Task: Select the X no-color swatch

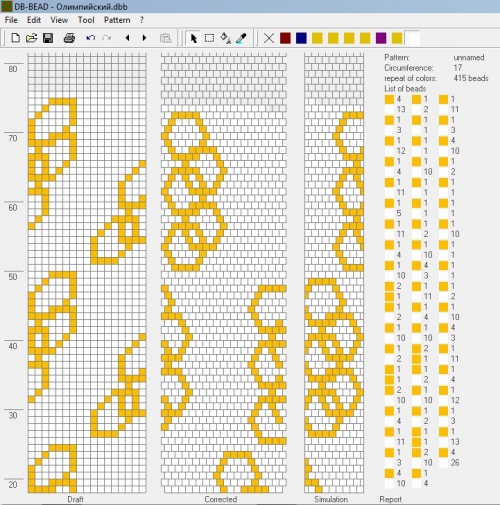Action: pyautogui.click(x=269, y=38)
